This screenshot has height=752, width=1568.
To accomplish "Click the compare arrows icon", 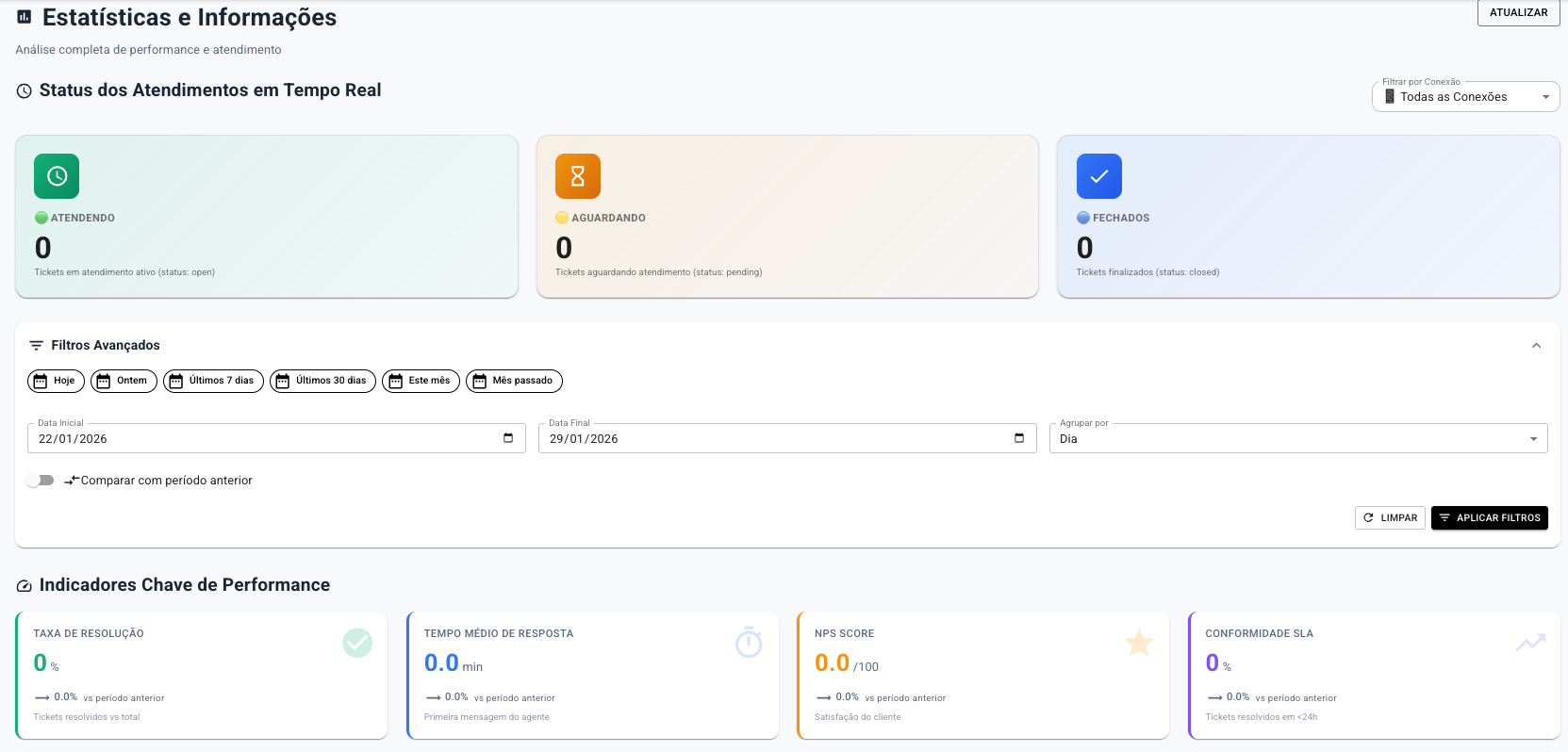I will pos(72,481).
